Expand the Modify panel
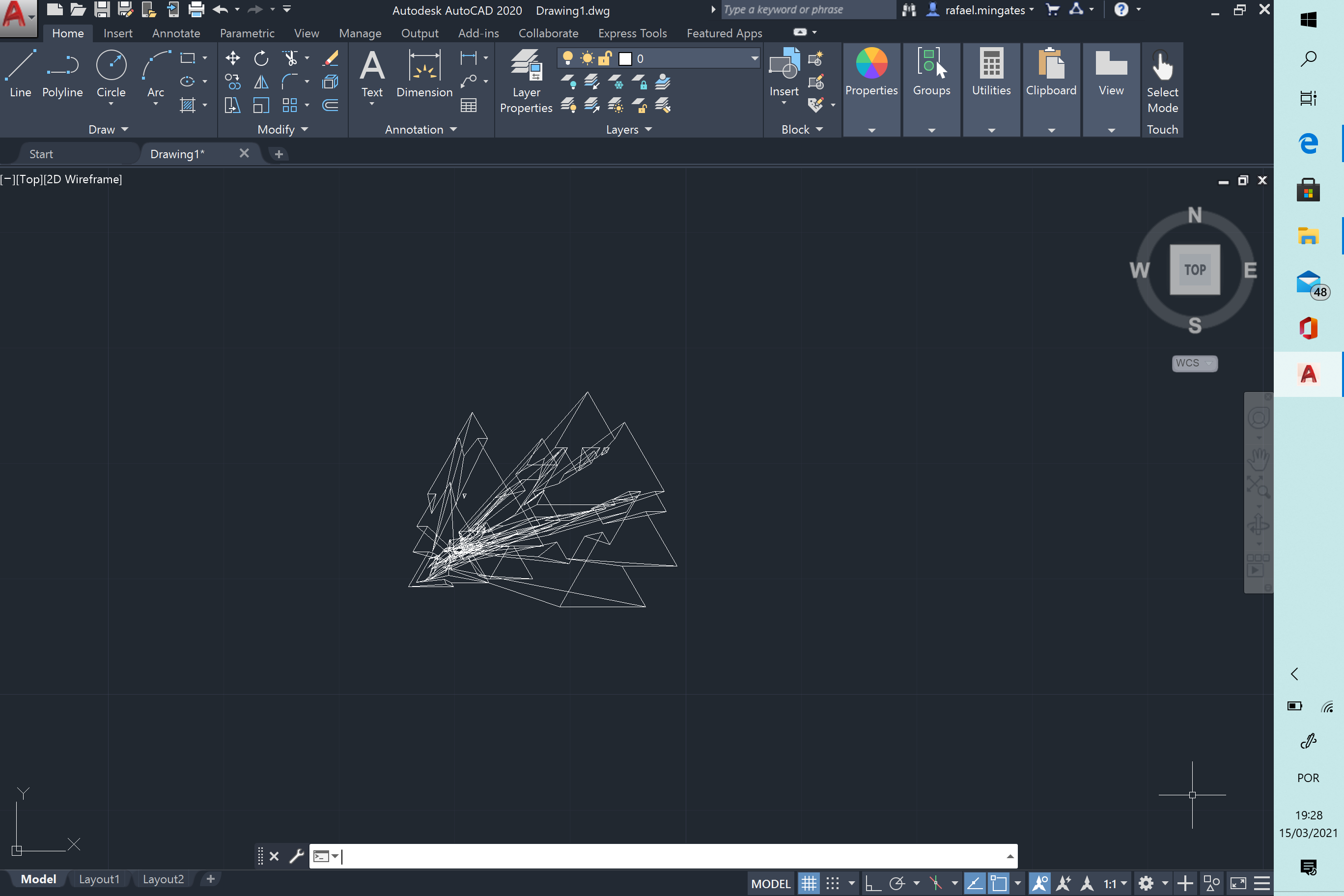Image resolution: width=1344 pixels, height=896 pixels. click(283, 130)
